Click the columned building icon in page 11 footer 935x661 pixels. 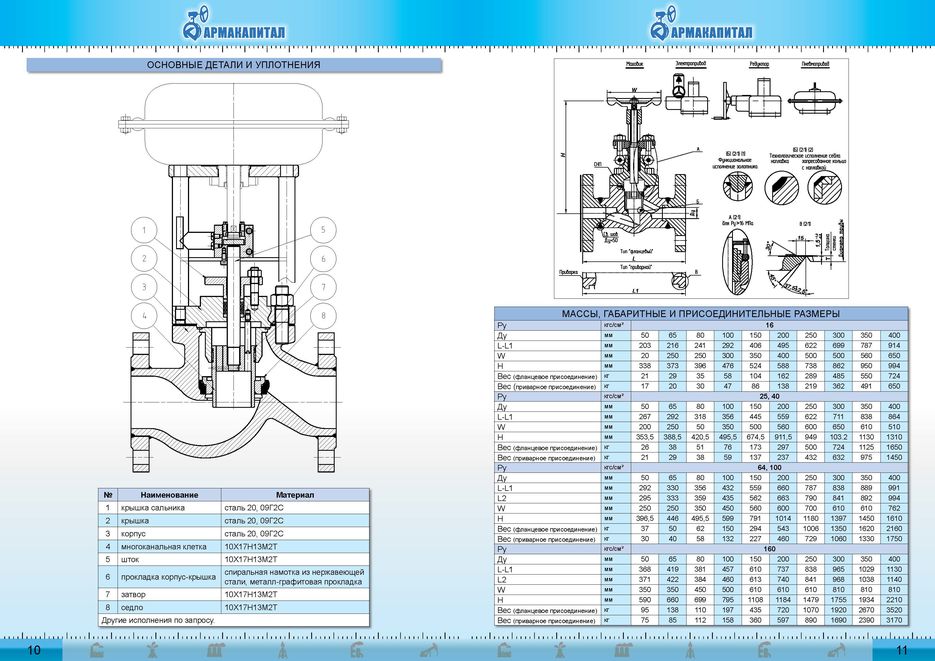click(x=623, y=650)
